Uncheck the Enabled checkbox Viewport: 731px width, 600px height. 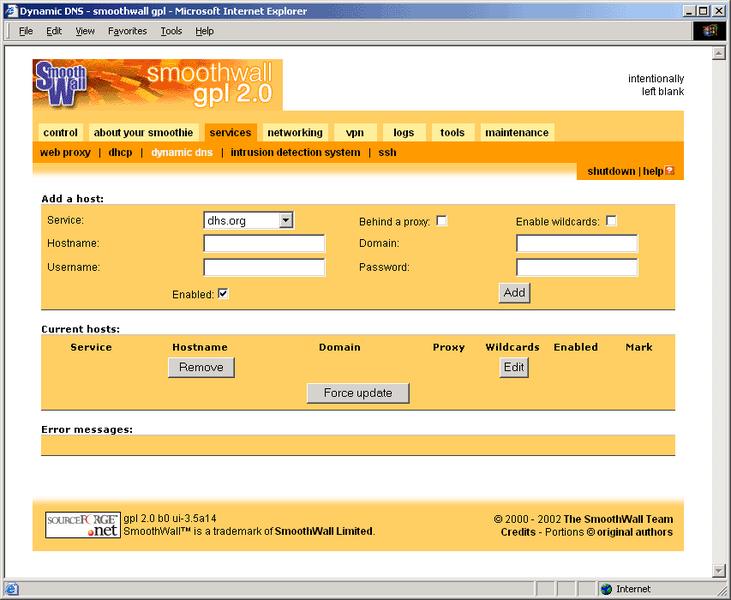[223, 294]
